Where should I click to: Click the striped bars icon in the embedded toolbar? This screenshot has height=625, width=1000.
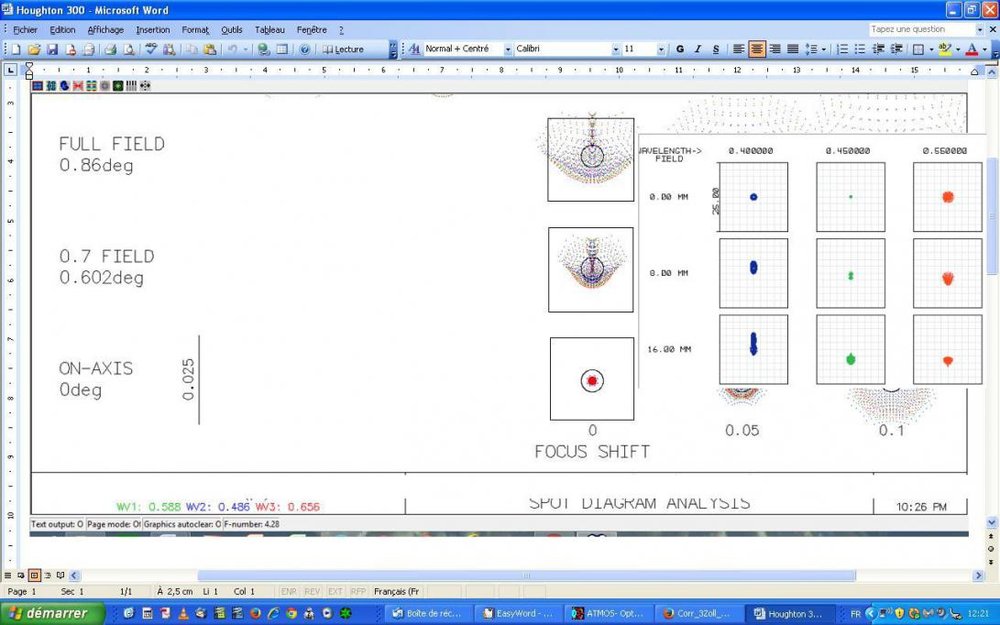pyautogui.click(x=131, y=85)
